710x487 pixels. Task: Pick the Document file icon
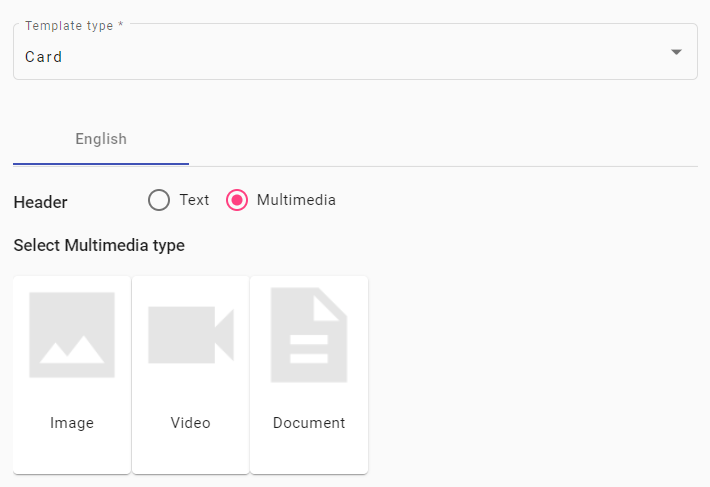point(309,335)
